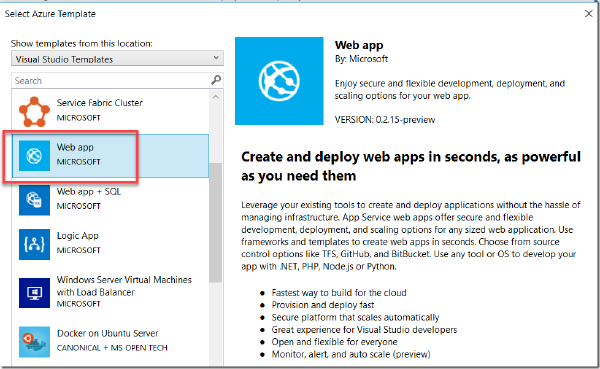Image resolution: width=600 pixels, height=369 pixels.
Task: Choose Docker on Ubuntu Server title
Action: click(108, 333)
